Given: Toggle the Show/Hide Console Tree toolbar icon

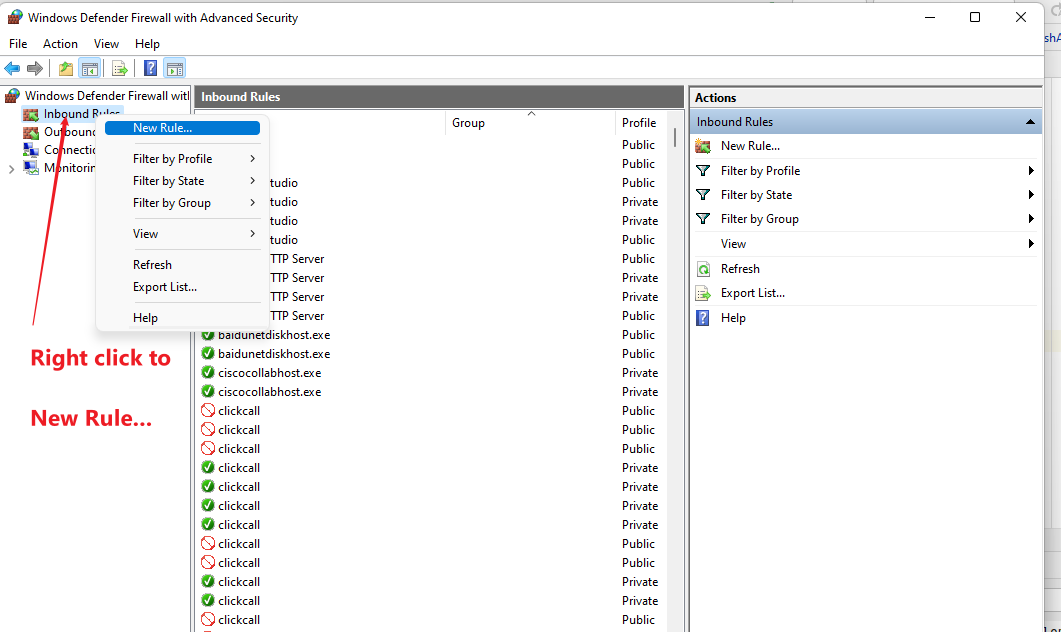Looking at the screenshot, I should pyautogui.click(x=89, y=68).
